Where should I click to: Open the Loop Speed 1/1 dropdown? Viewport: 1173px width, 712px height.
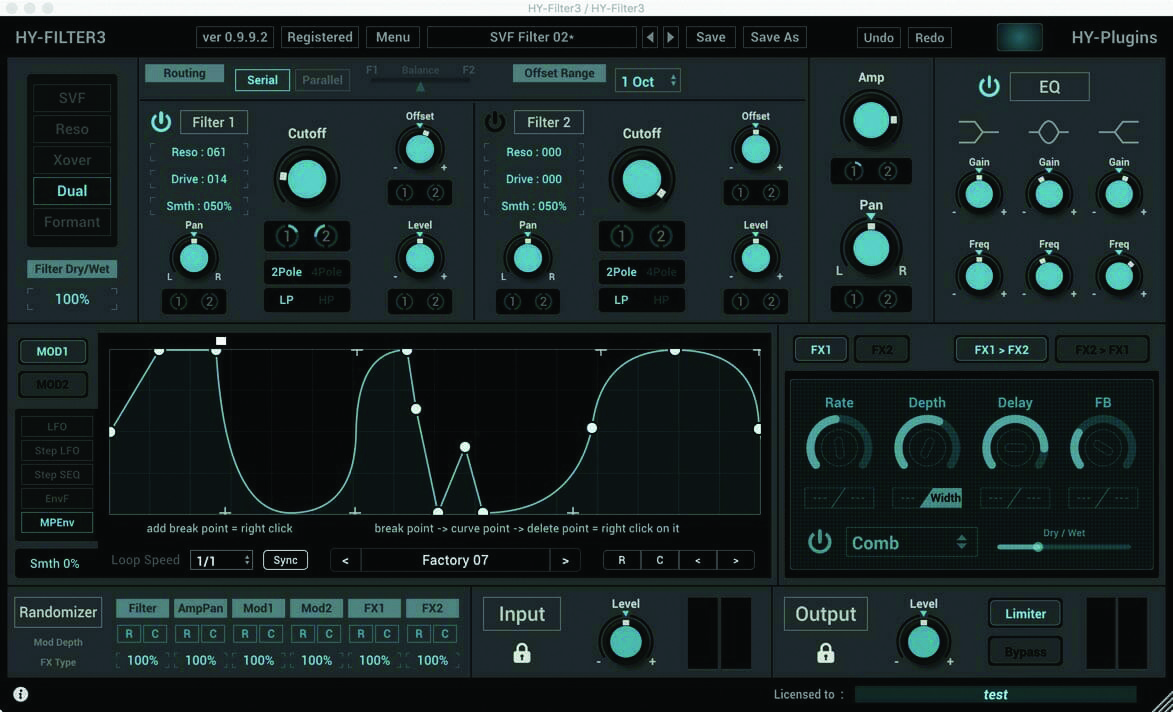[221, 560]
